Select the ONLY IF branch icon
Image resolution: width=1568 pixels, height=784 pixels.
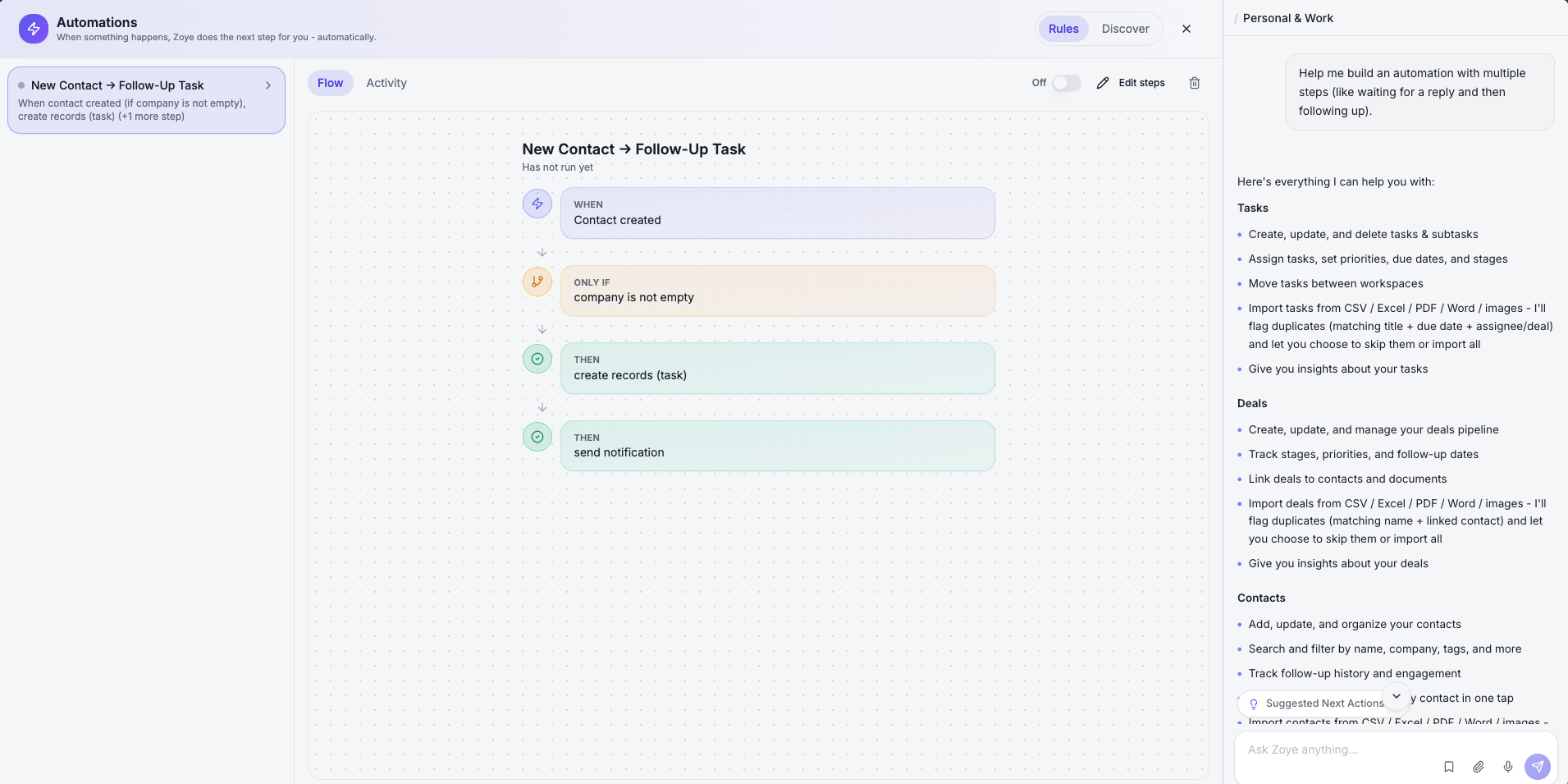pos(537,282)
